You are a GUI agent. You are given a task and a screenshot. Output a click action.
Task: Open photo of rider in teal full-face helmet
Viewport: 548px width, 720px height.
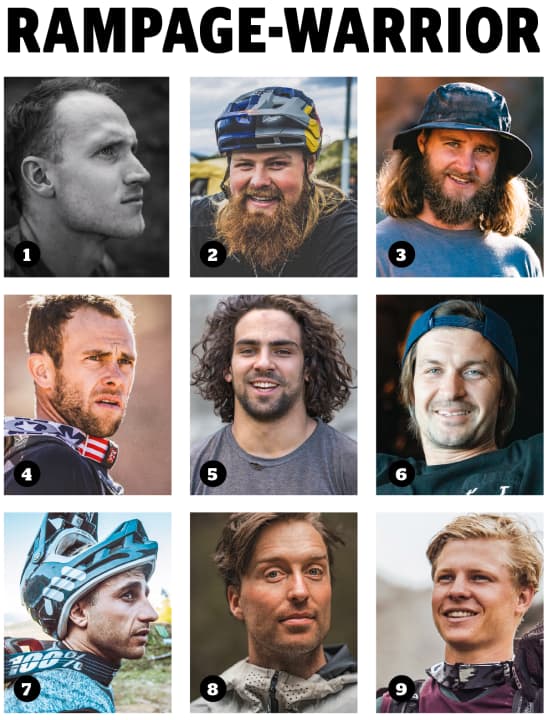88,613
